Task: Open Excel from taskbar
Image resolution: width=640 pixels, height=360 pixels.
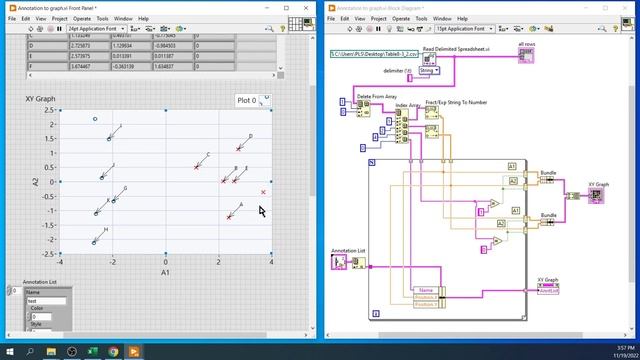Action: (93, 351)
